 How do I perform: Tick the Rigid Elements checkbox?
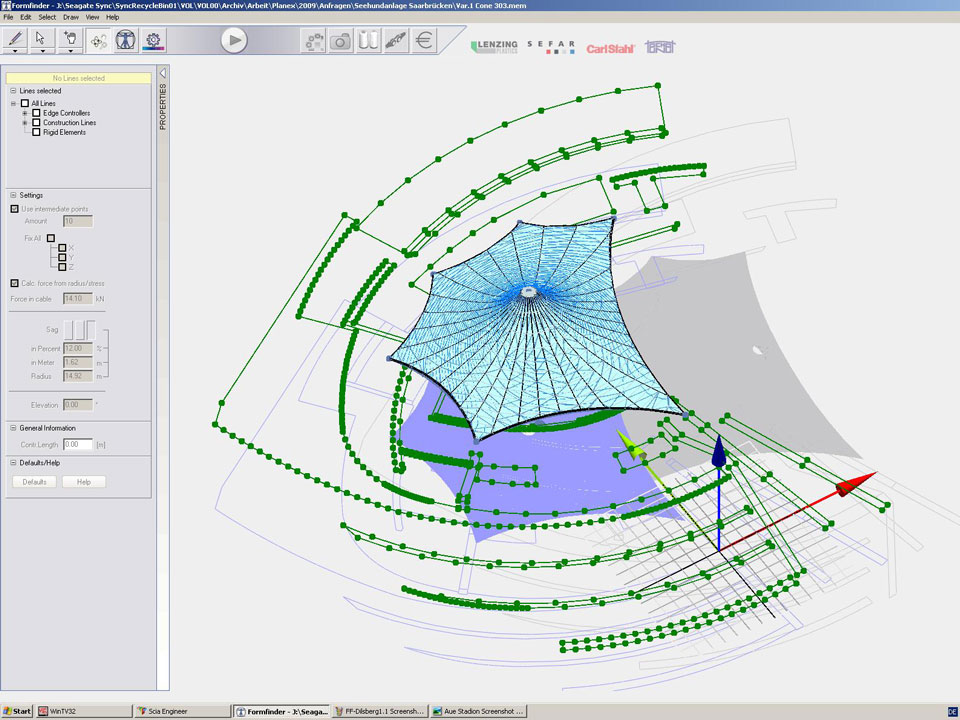(x=37, y=132)
